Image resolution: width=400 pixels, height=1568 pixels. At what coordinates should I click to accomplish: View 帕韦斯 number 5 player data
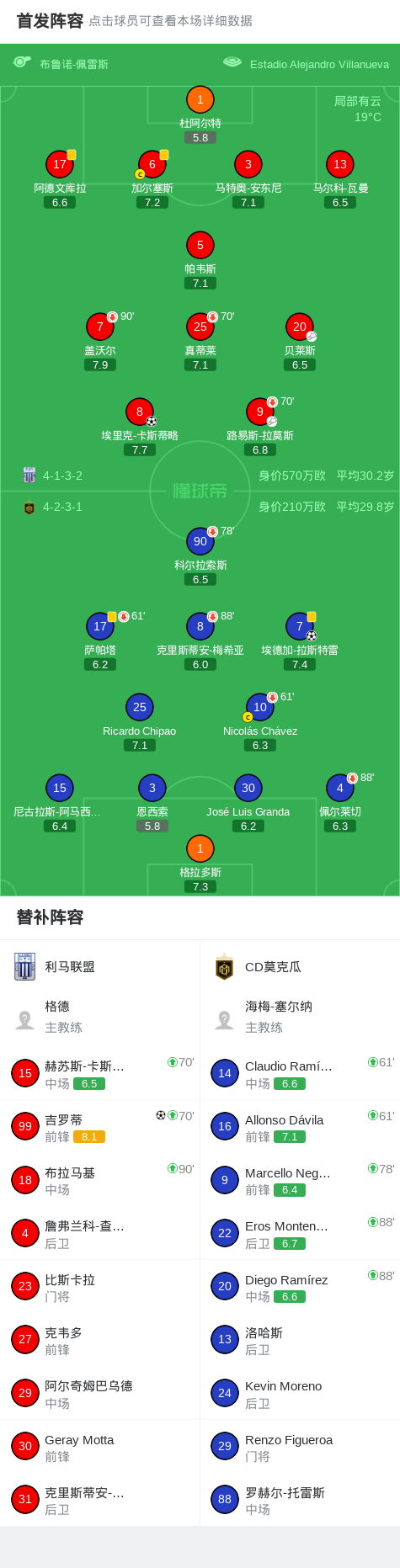(200, 245)
